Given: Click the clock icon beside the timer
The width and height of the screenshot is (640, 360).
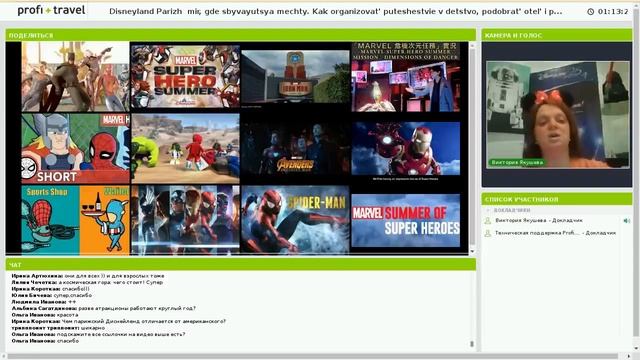Looking at the screenshot, I should (x=590, y=11).
